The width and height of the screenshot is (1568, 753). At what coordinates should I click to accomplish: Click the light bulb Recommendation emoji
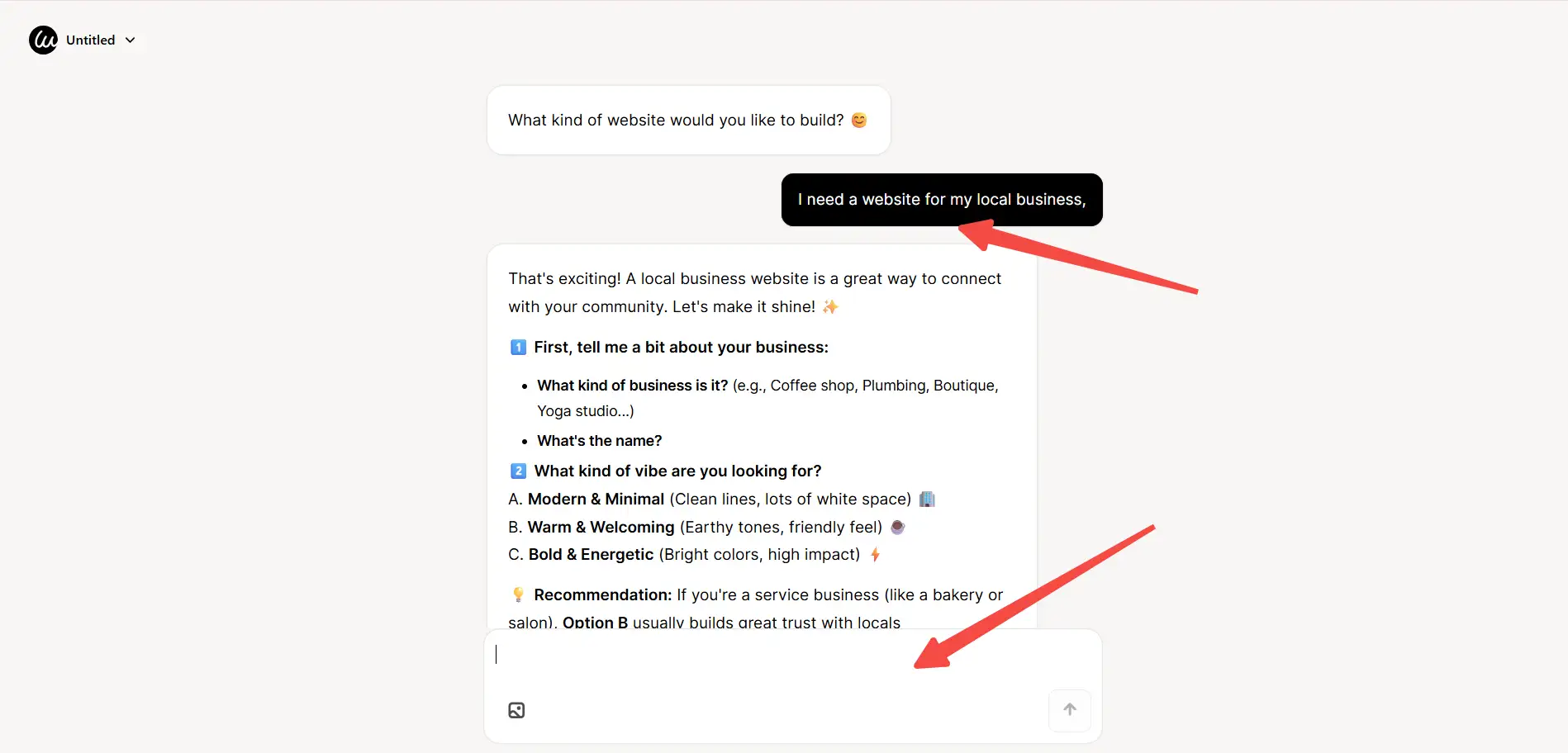518,595
